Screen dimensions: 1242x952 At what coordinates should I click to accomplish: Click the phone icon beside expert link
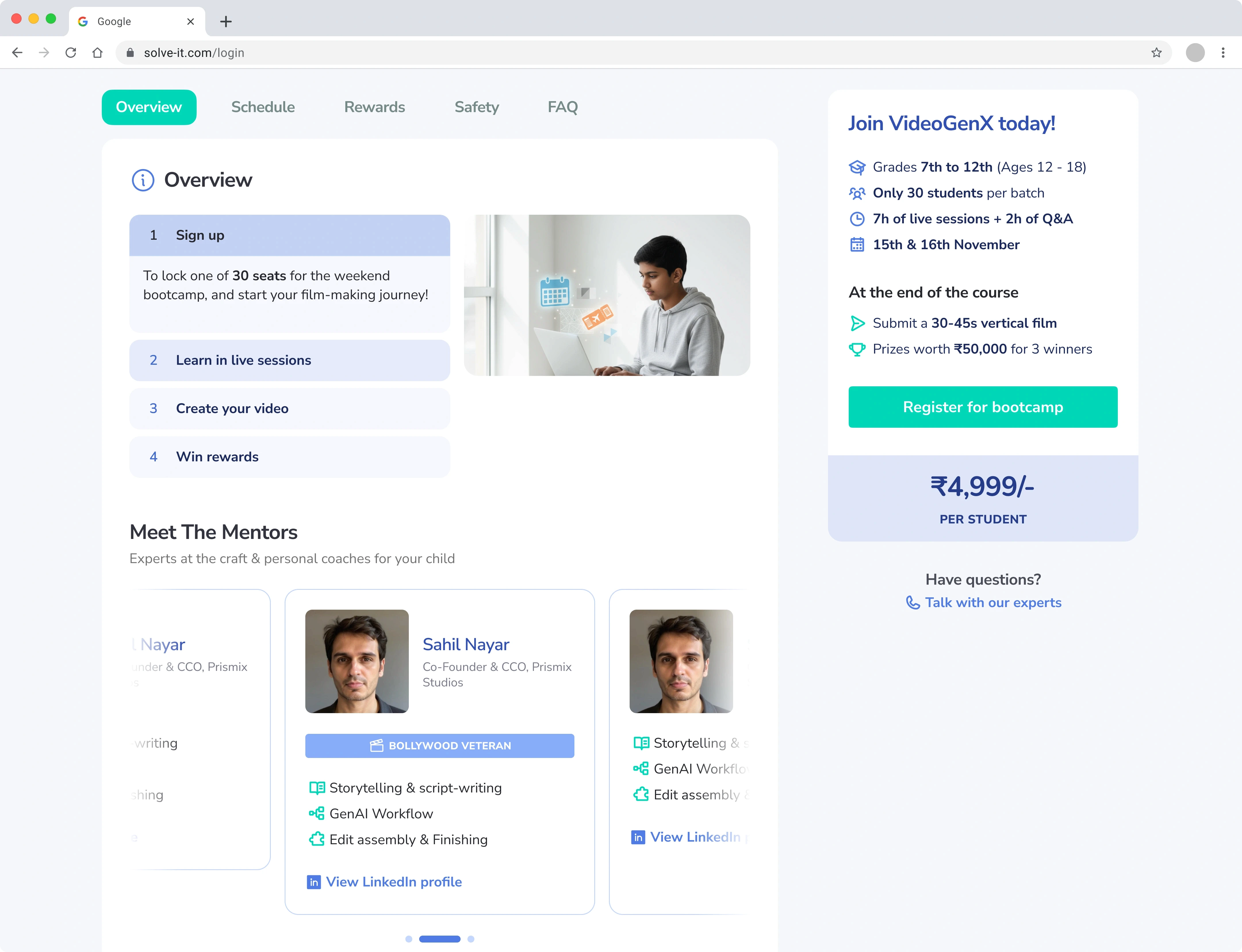(x=912, y=602)
